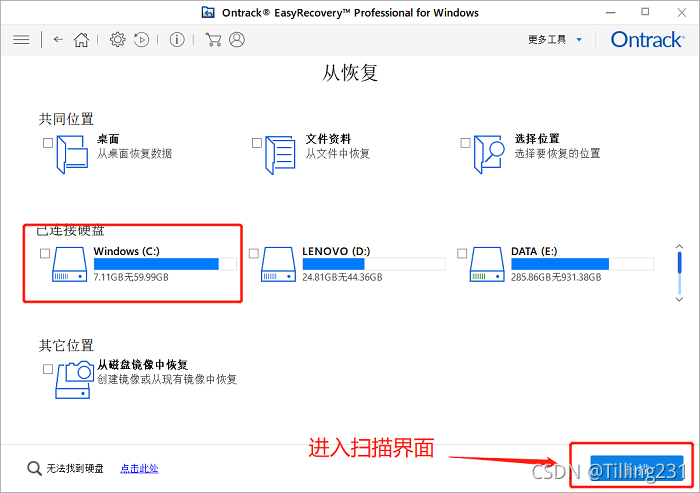This screenshot has width=700, height=493.
Task: Tick the Windows (C:) drive checkbox
Action: point(45,253)
